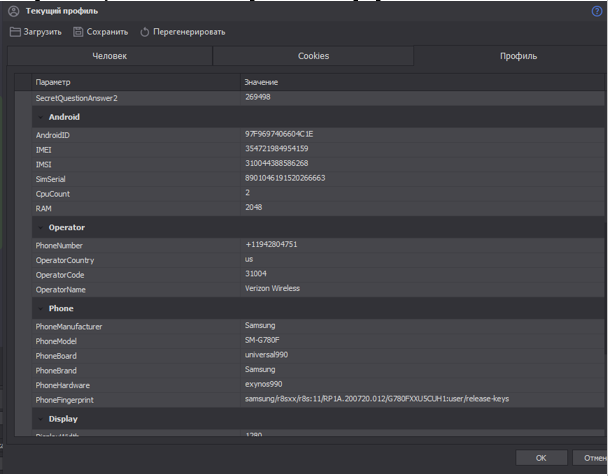Collapse the Display section
The height and width of the screenshot is (476, 608).
[40, 419]
